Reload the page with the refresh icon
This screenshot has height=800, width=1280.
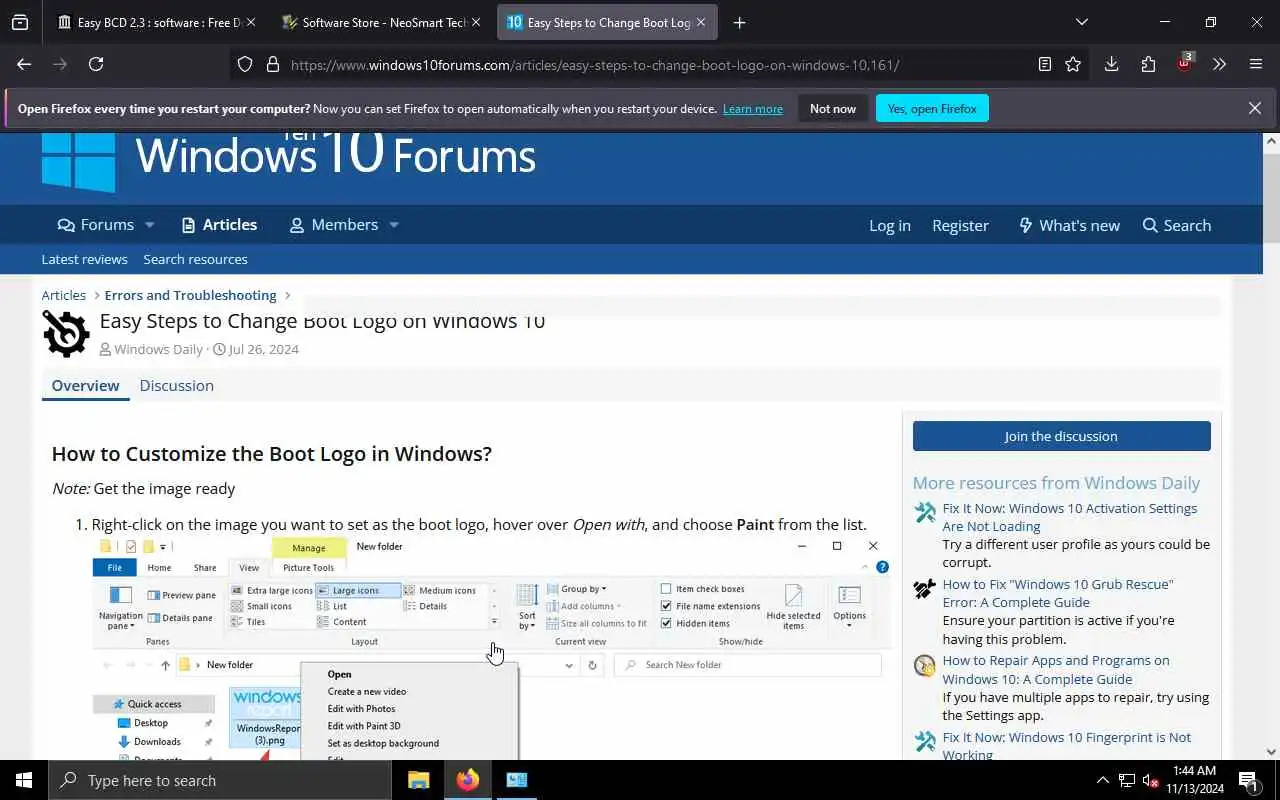point(96,64)
